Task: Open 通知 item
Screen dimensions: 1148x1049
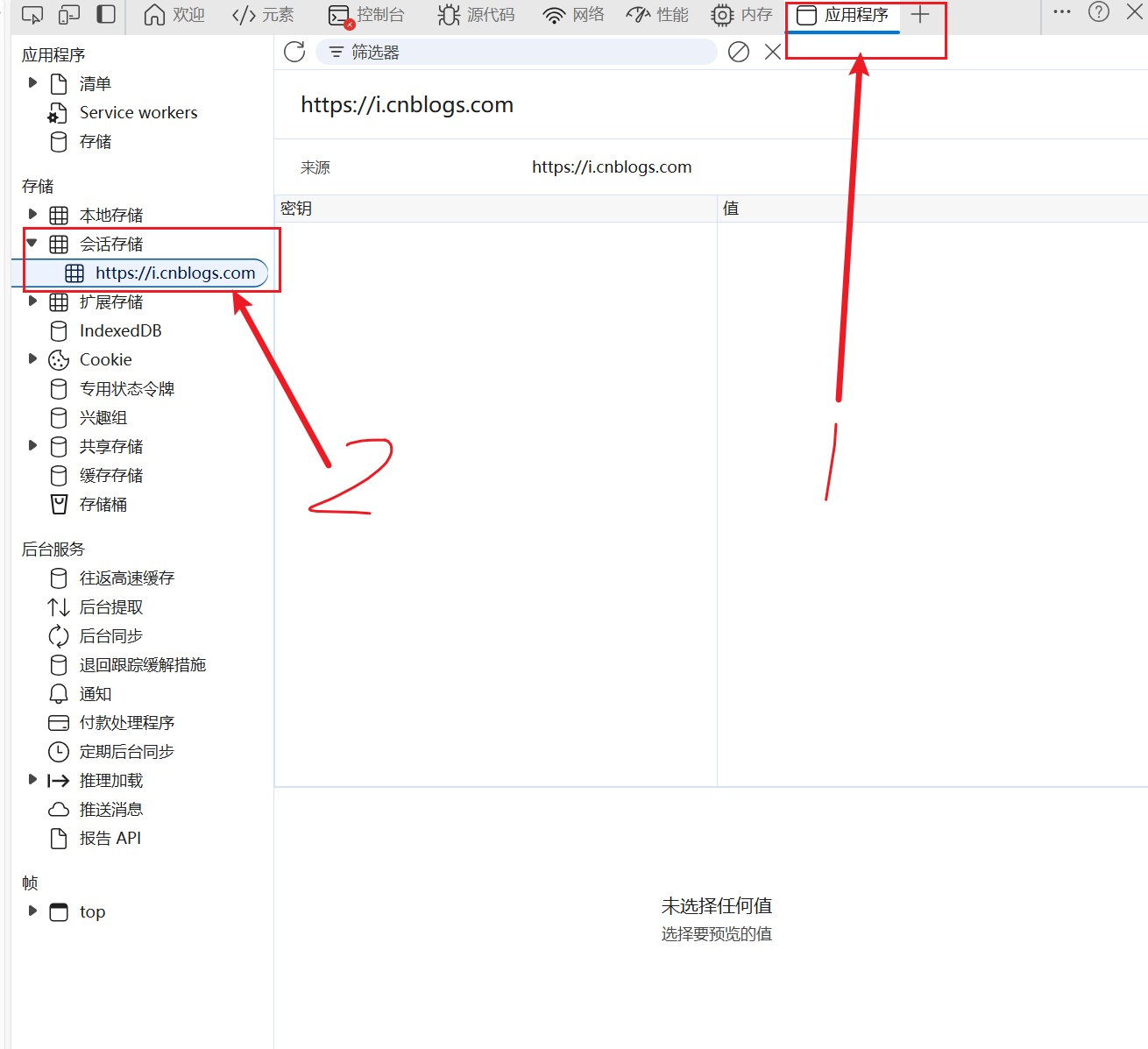Action: pos(96,693)
